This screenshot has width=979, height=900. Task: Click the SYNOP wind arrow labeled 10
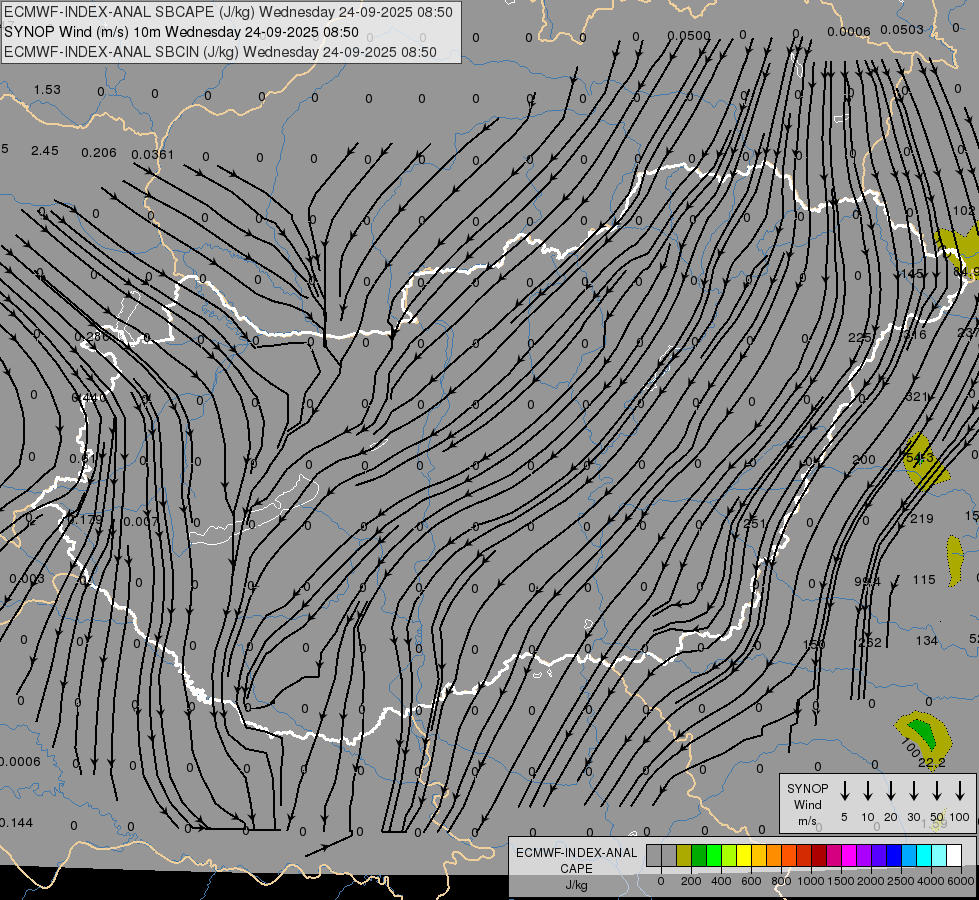coord(867,790)
